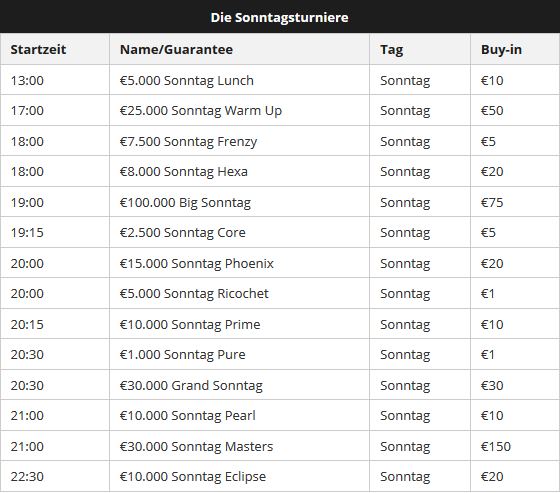Click the €10.000 Sonntag Pearl entry

pos(188,415)
